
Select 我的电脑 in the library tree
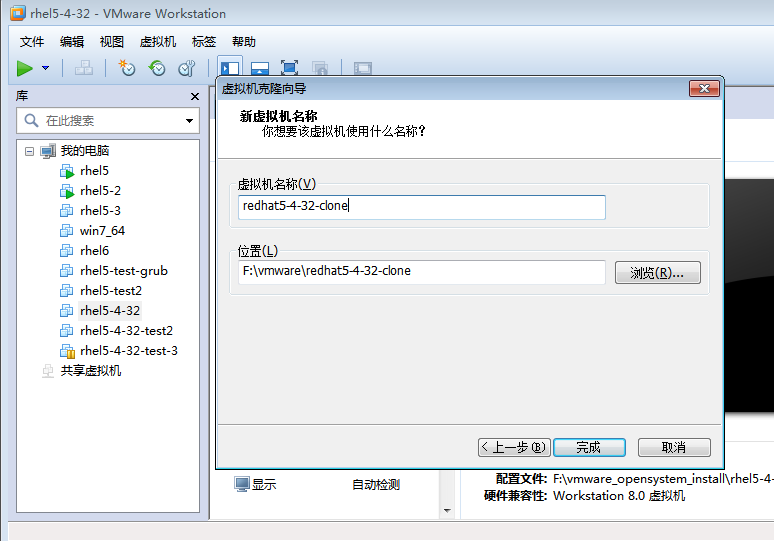(x=84, y=151)
